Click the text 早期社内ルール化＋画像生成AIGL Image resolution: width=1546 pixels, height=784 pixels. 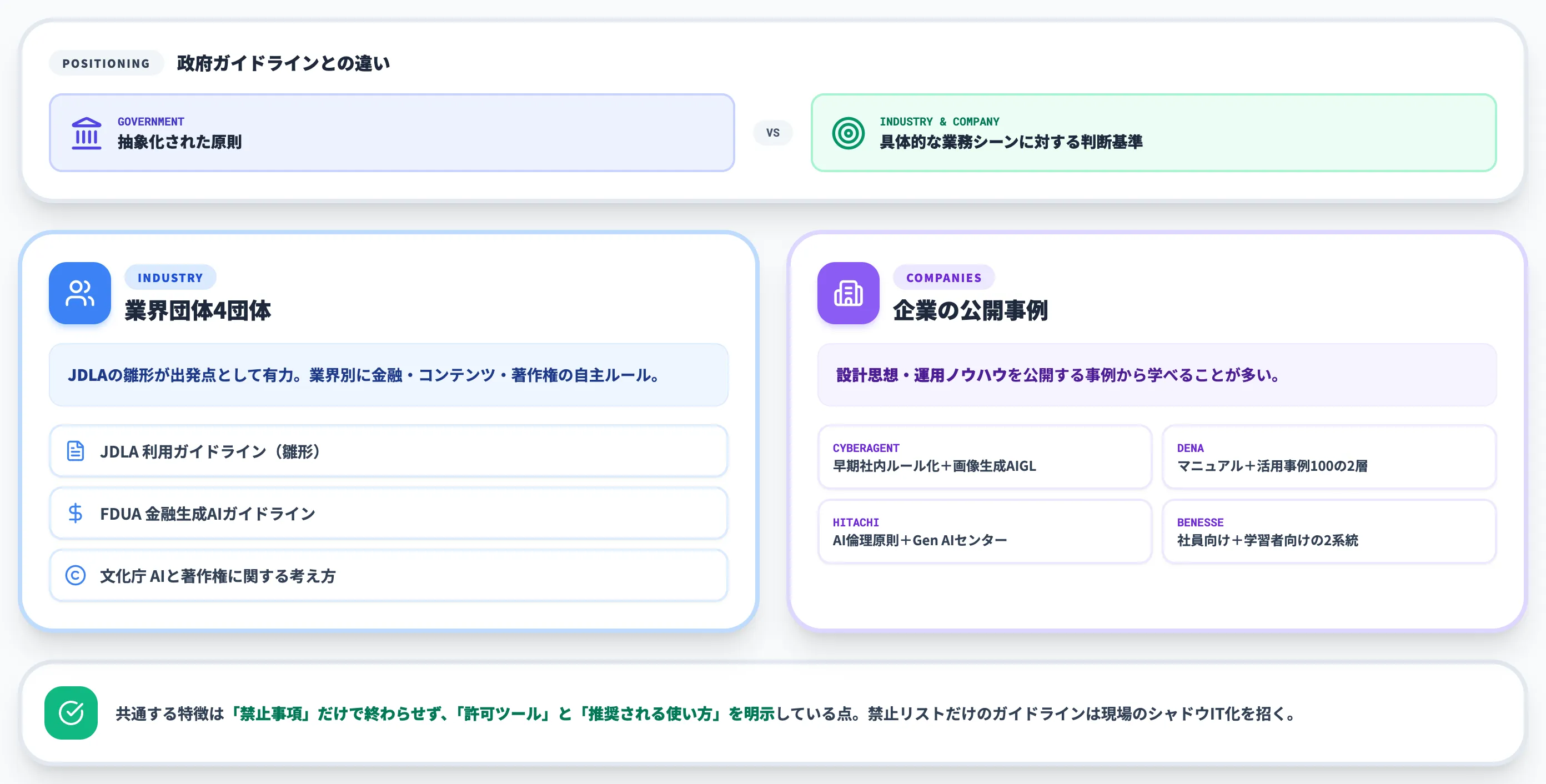point(935,466)
